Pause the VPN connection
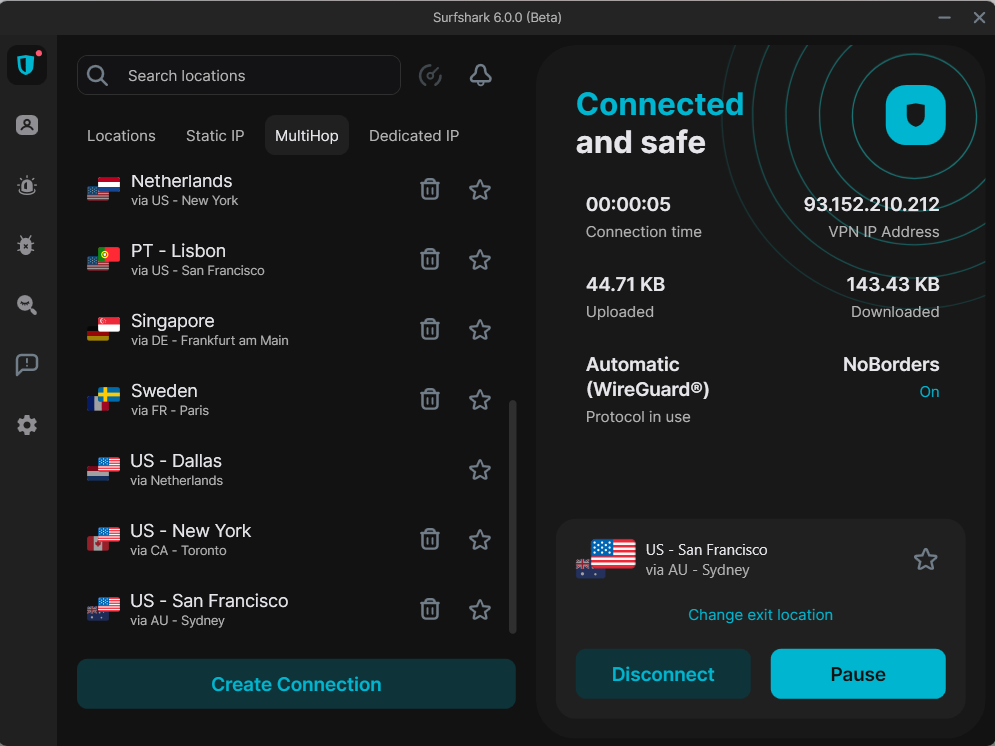 pos(858,674)
